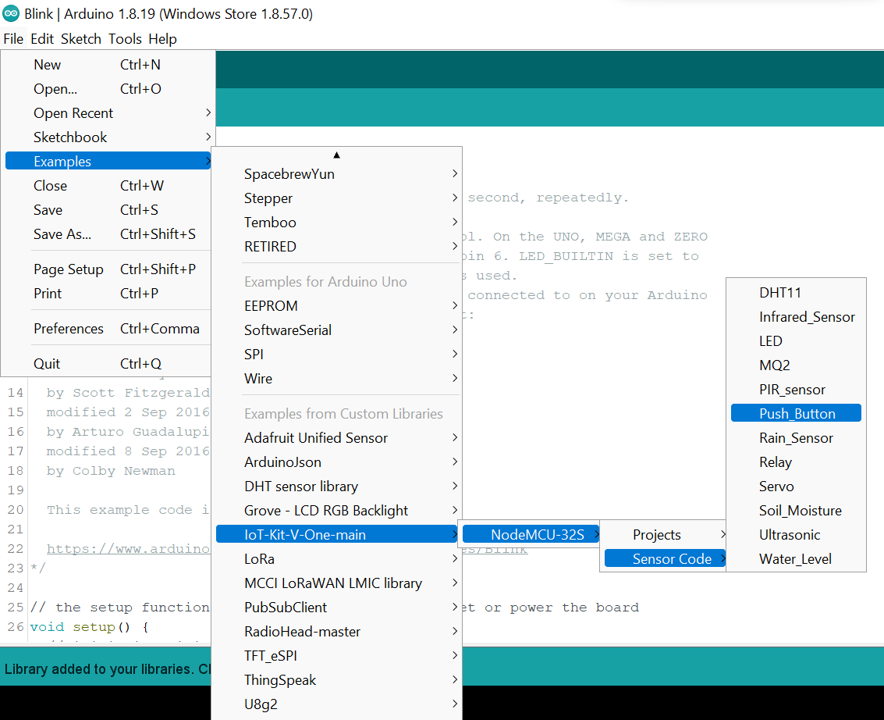The image size is (884, 720).
Task: Open Preferences from the File menu
Action: coord(108,328)
